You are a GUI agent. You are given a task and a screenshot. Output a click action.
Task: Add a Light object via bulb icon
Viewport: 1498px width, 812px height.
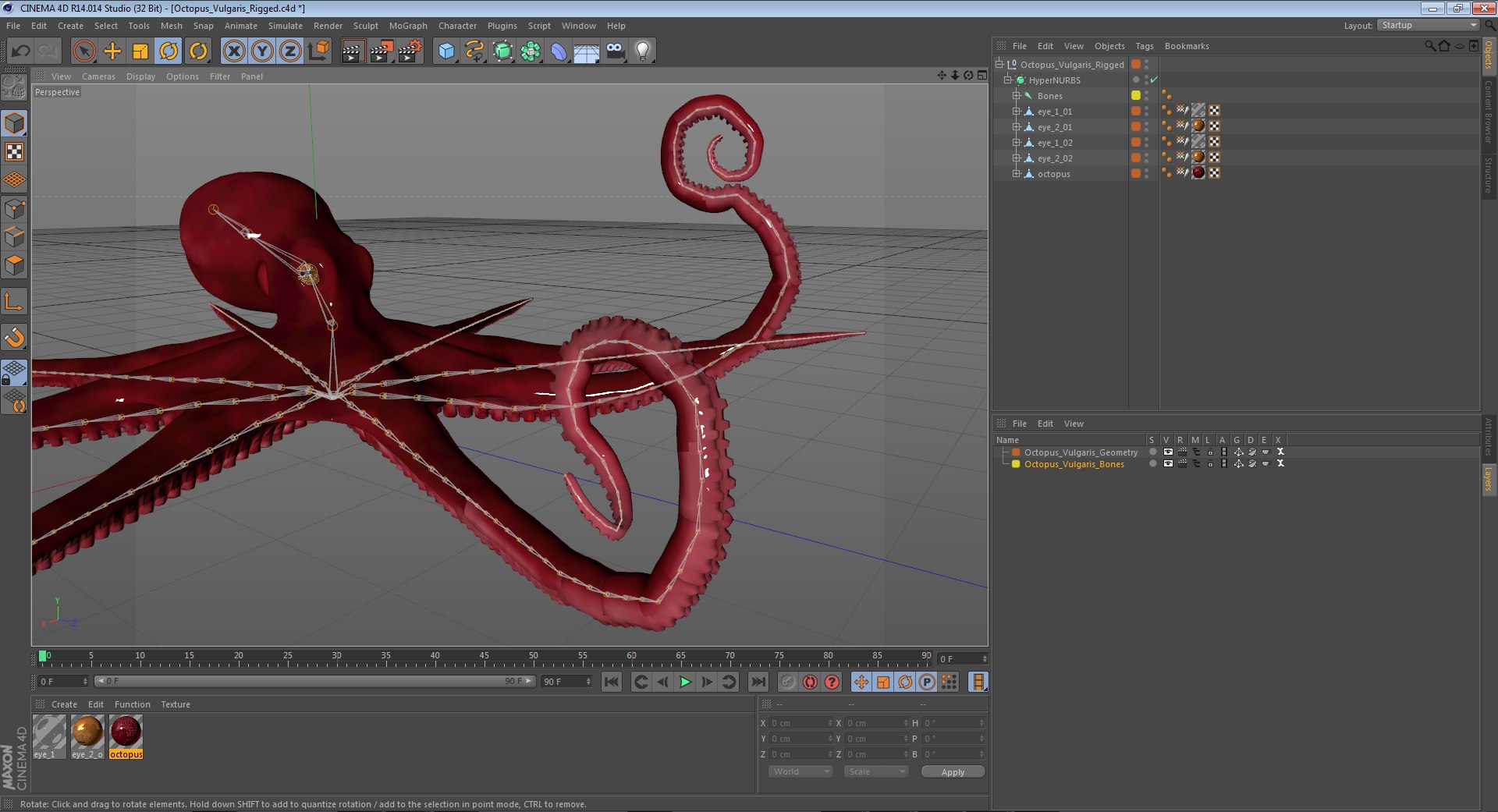[x=643, y=51]
